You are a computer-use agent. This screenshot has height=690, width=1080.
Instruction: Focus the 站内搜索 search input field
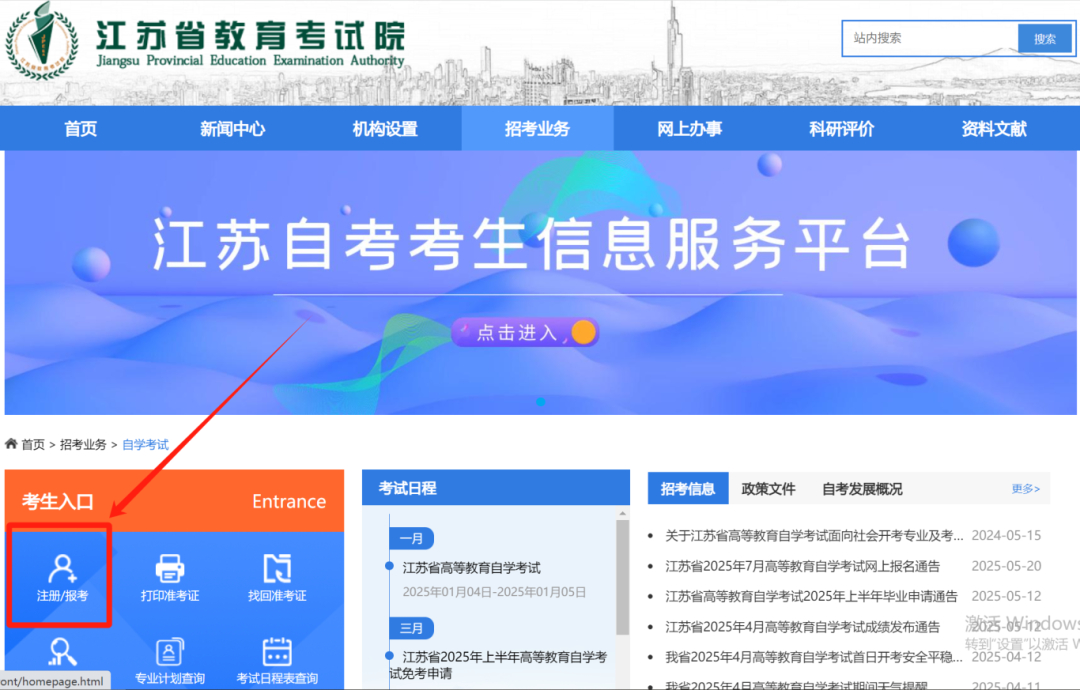click(931, 39)
